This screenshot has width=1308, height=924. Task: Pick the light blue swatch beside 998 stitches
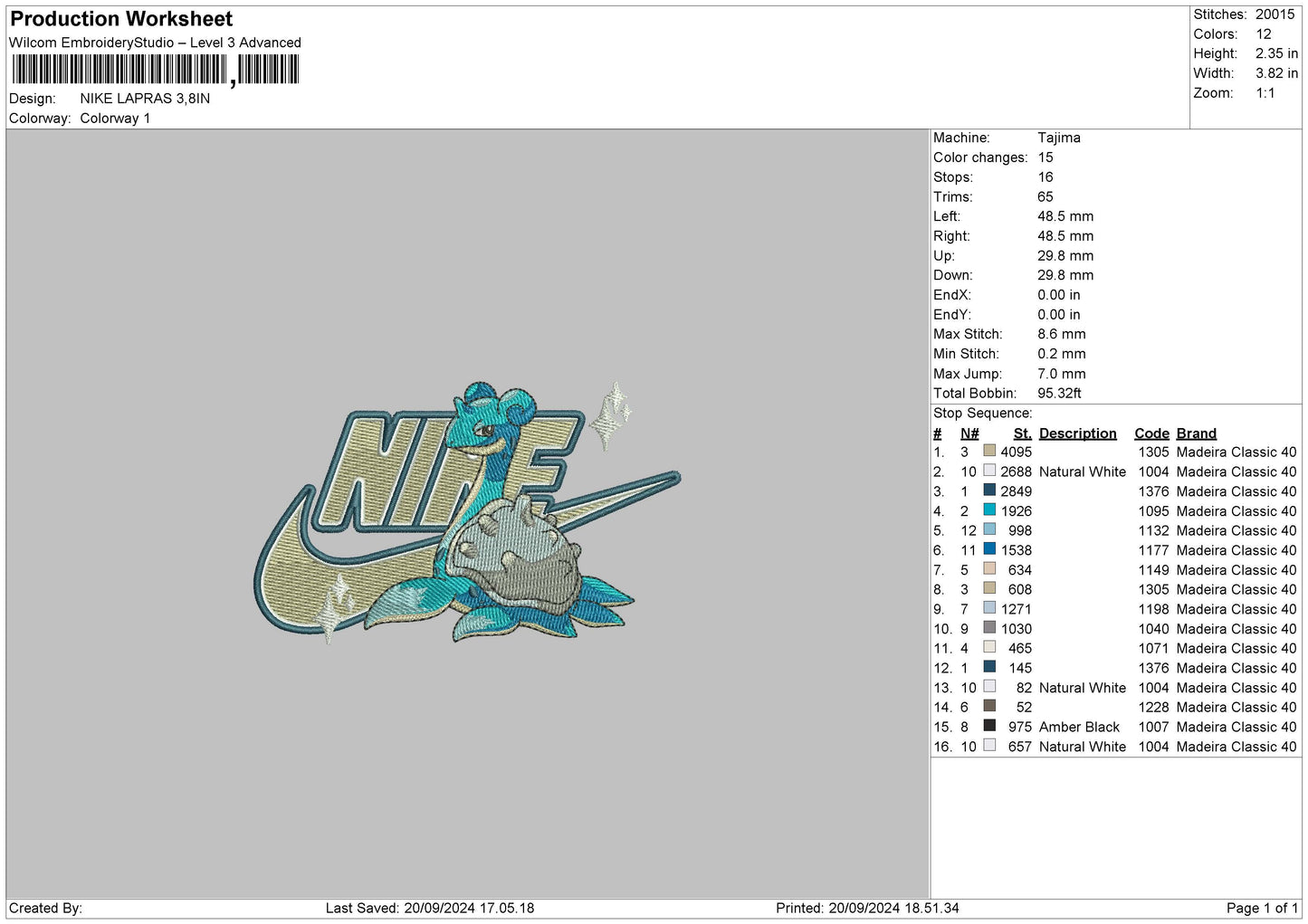(x=989, y=530)
